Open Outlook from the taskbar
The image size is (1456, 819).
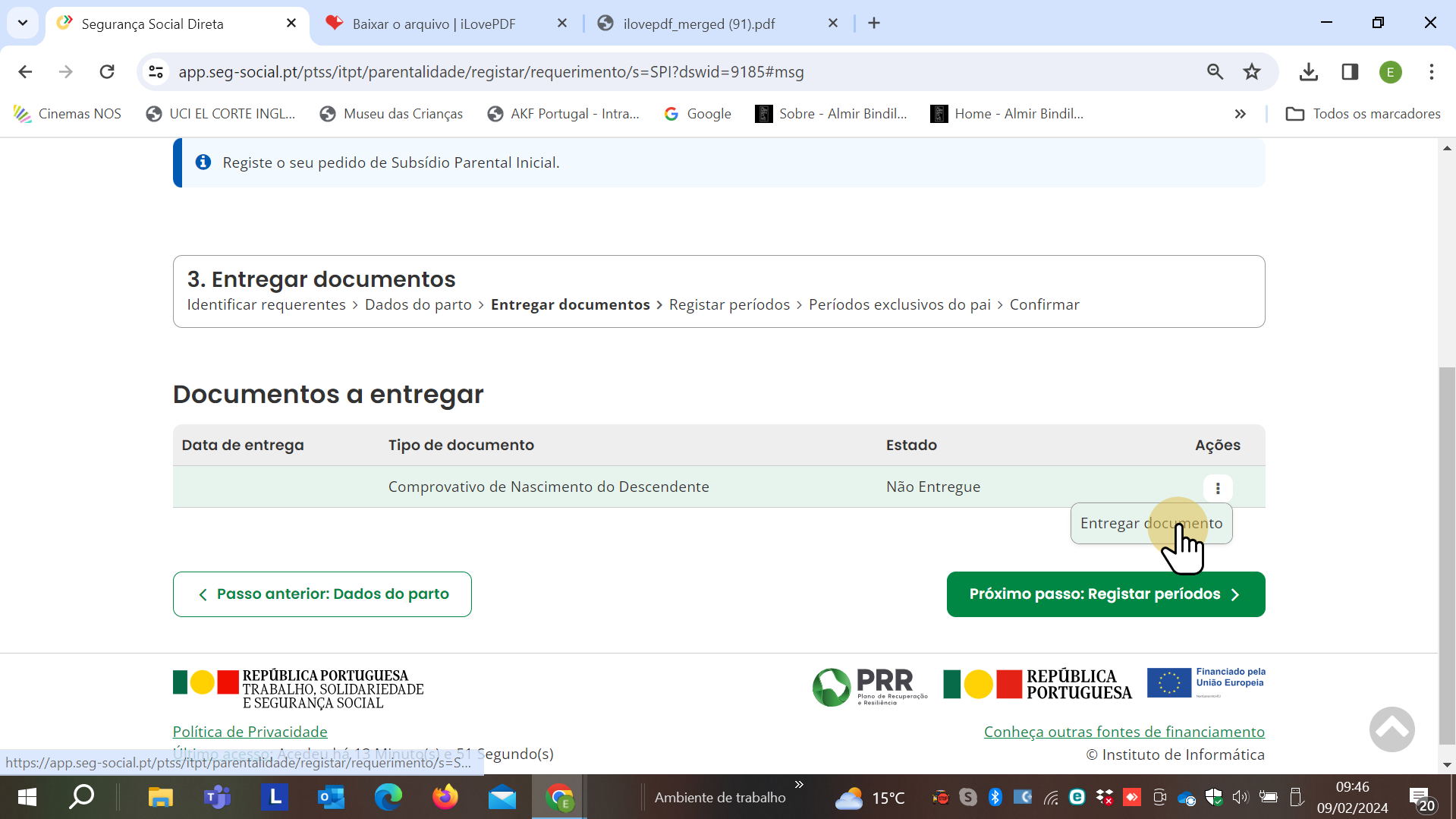[x=331, y=797]
